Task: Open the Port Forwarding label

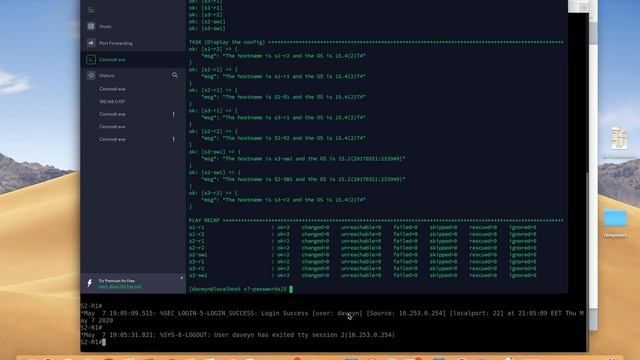Action: 116,43
